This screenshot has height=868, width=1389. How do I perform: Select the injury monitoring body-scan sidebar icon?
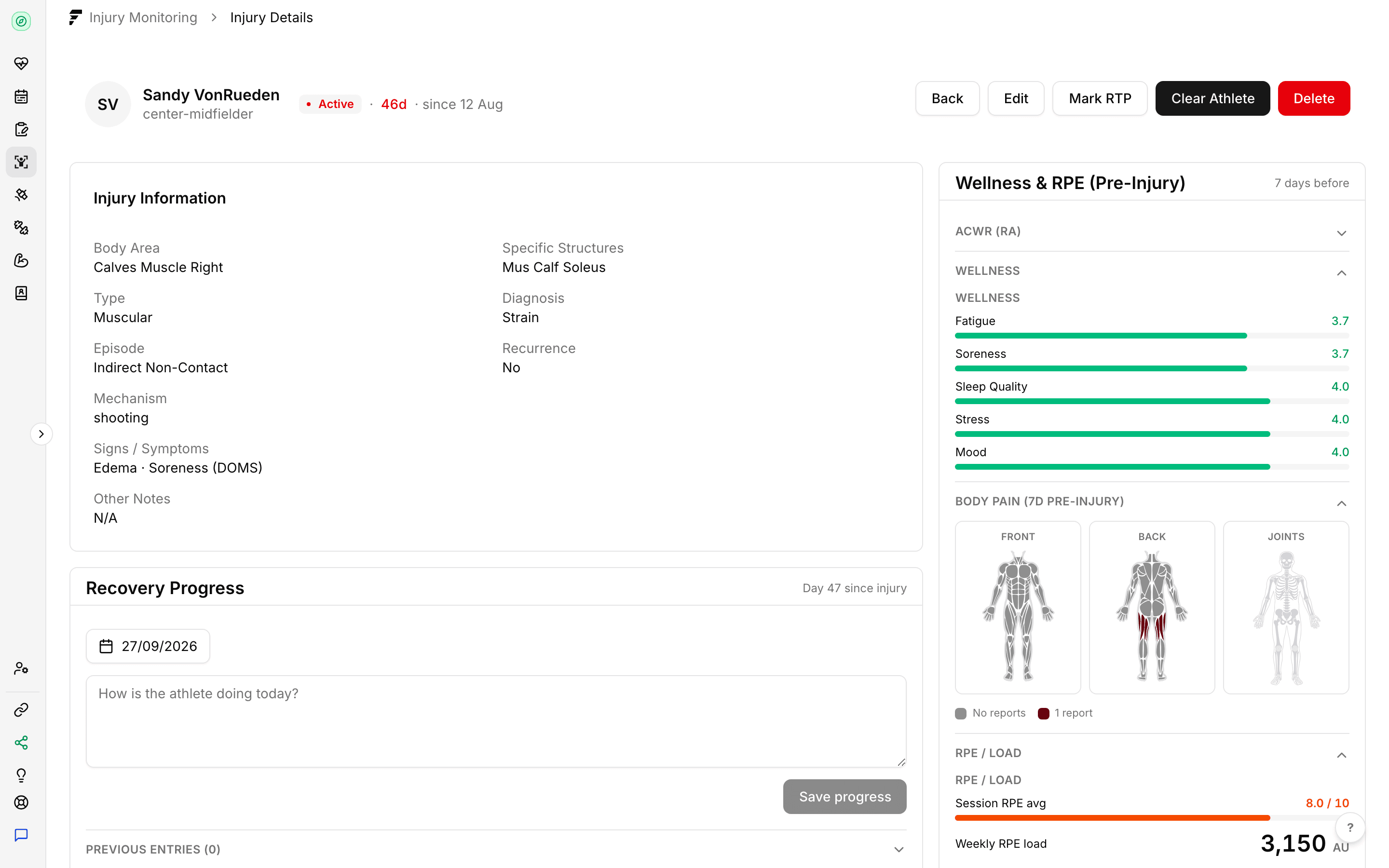coord(21,162)
